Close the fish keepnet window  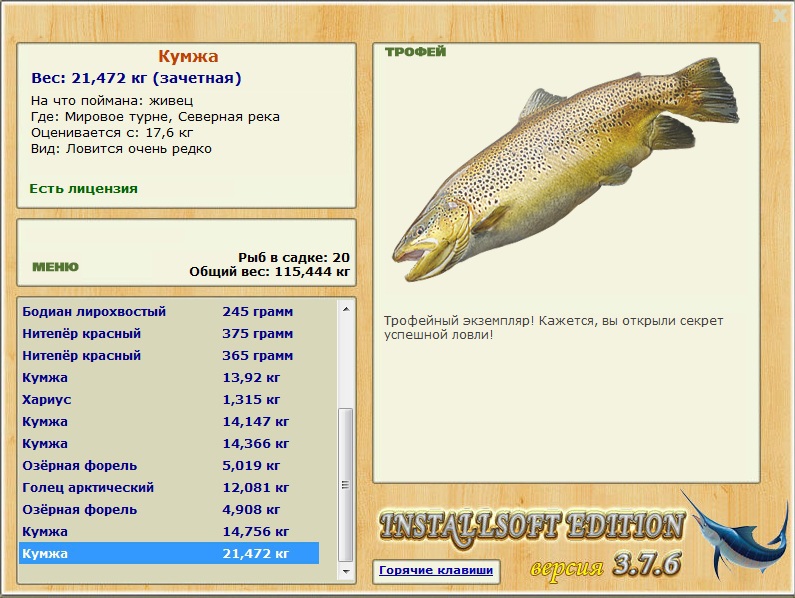click(781, 16)
